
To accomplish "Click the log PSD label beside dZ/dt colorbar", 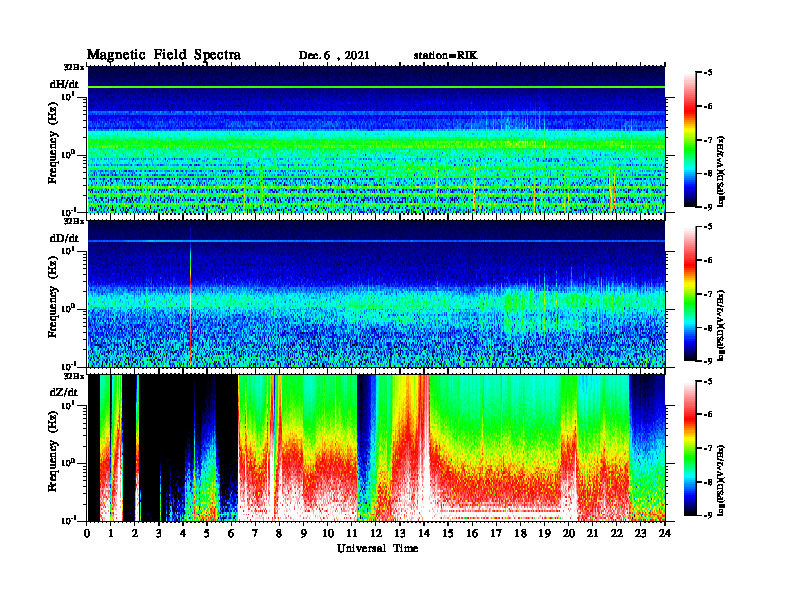I will coord(722,478).
